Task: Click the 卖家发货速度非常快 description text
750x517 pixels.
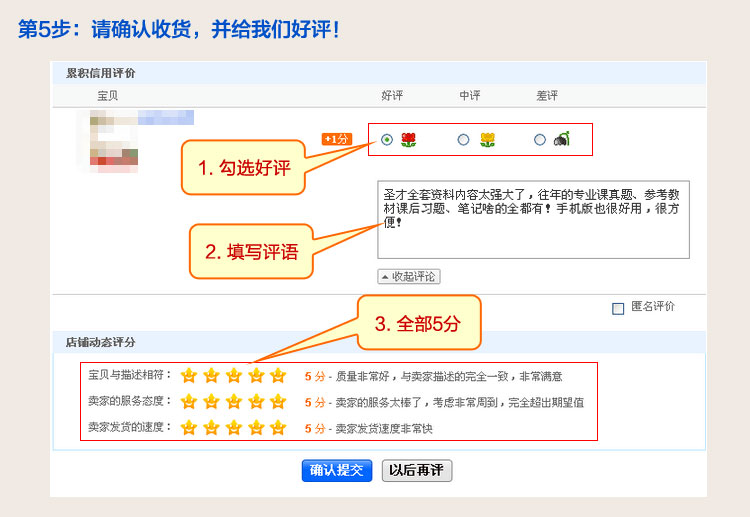Action: tap(384, 429)
